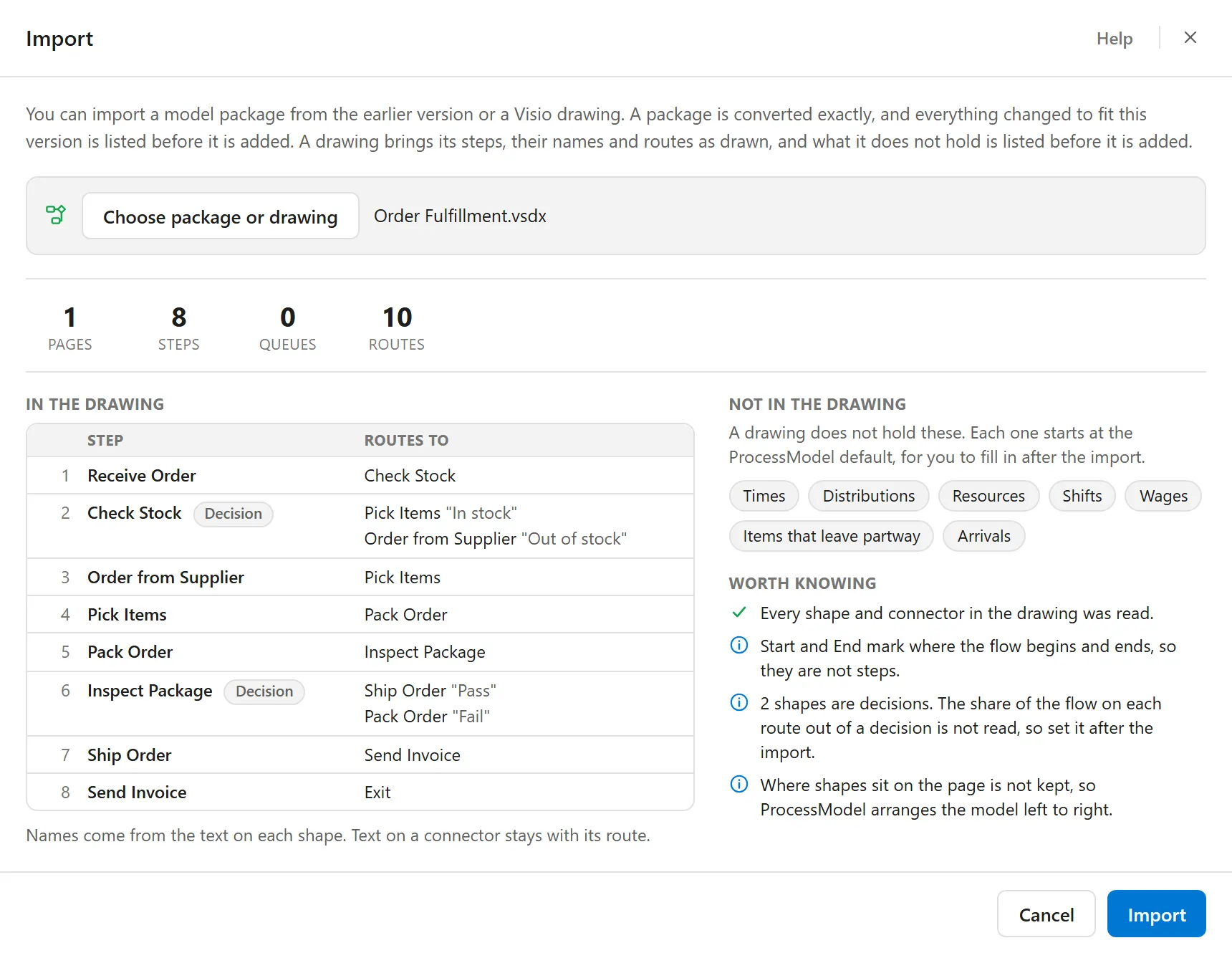Screen dimensions: 1232x953
Task: Select the step name 'Pick Items' in row 4
Action: [x=127, y=614]
